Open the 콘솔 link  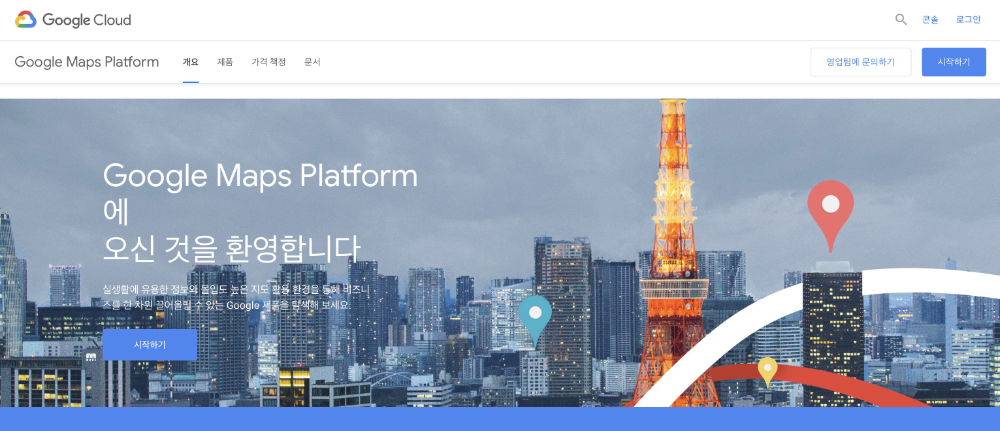pyautogui.click(x=930, y=20)
